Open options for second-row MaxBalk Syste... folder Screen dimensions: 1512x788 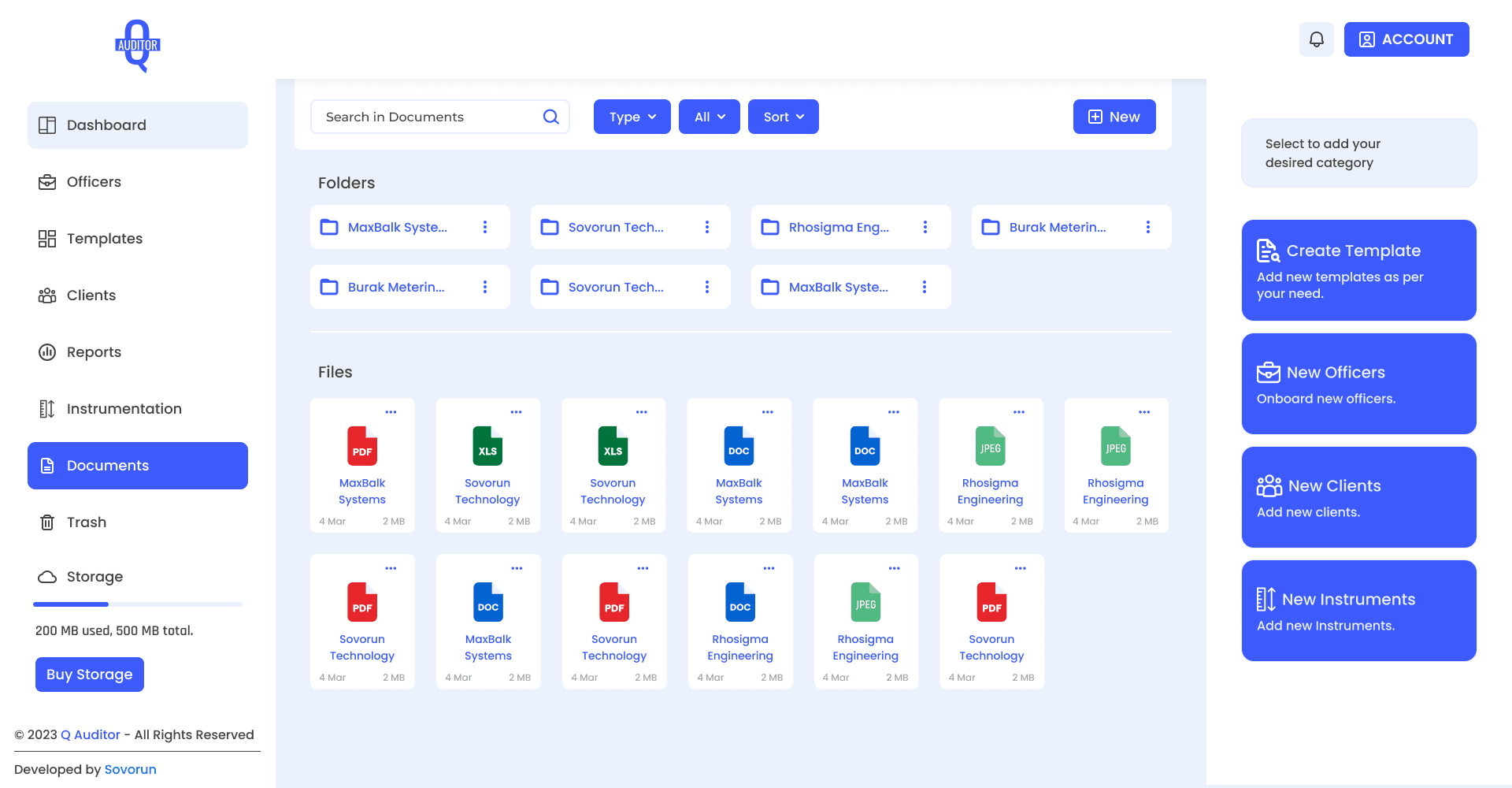925,287
